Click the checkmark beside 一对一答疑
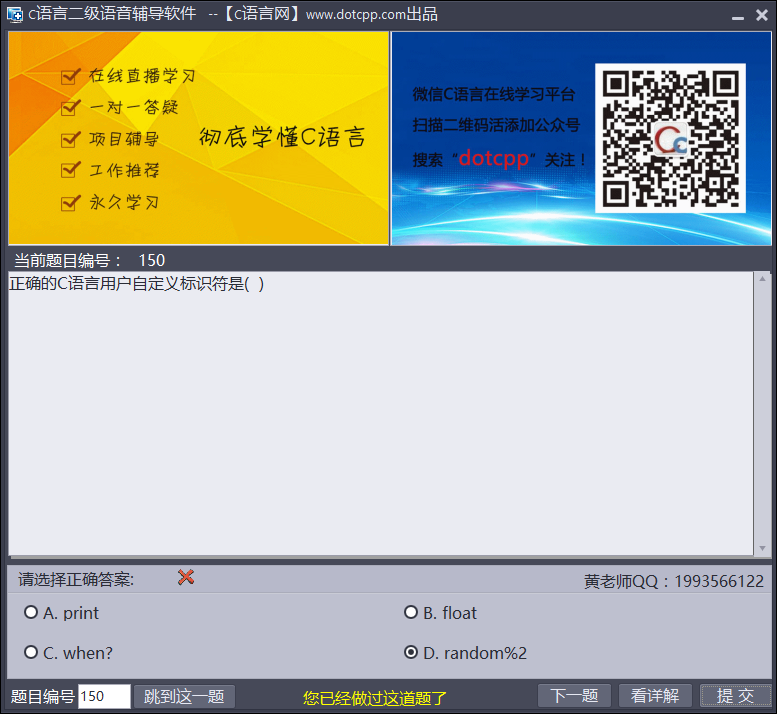Viewport: 777px width, 714px height. pos(71,107)
